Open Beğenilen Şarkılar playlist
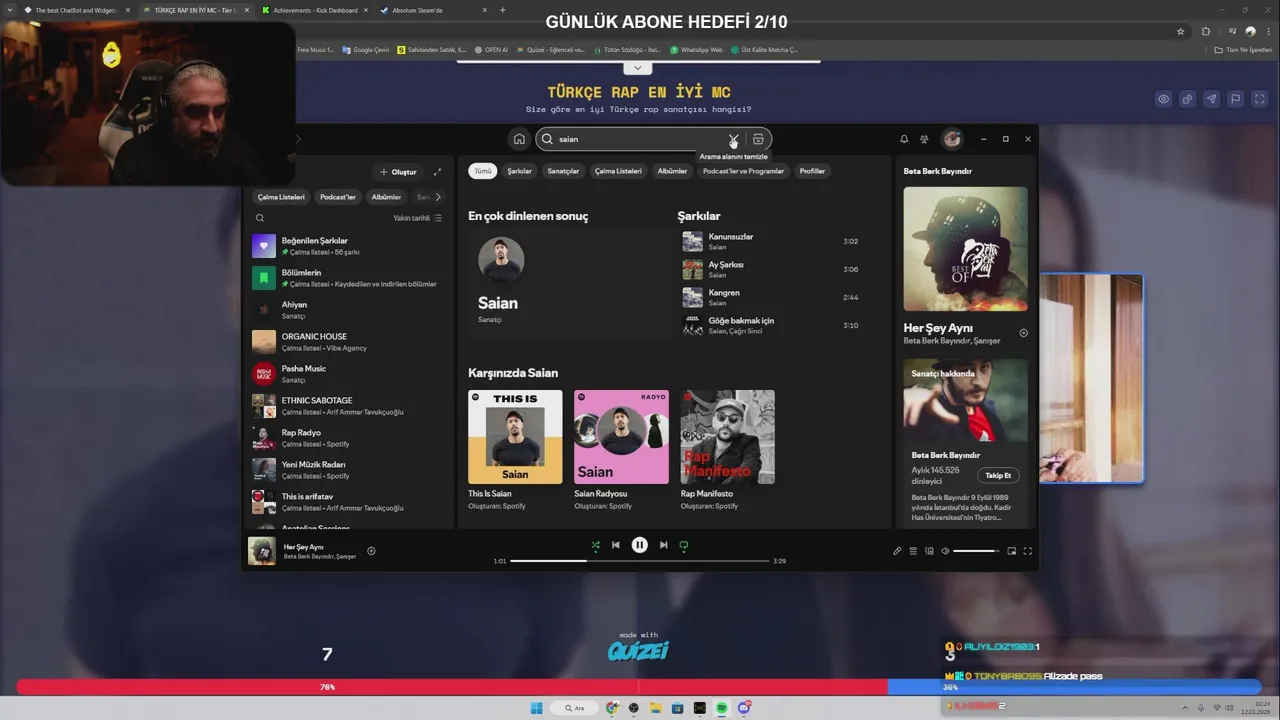The width and height of the screenshot is (1280, 720). click(347, 246)
